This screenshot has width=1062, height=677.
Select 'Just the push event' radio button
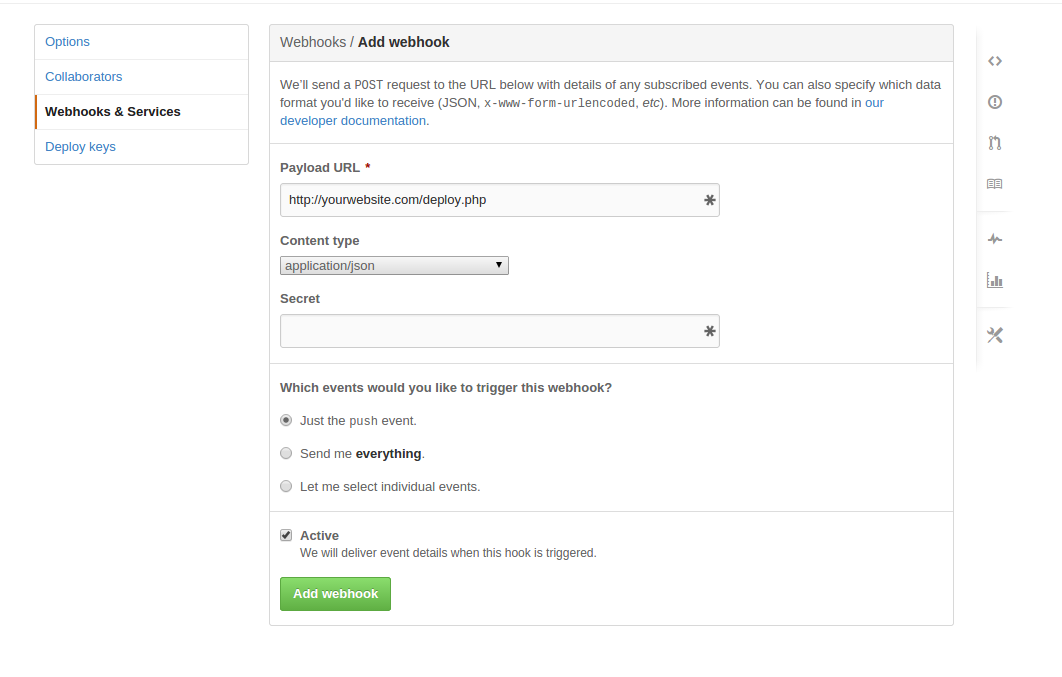click(286, 421)
